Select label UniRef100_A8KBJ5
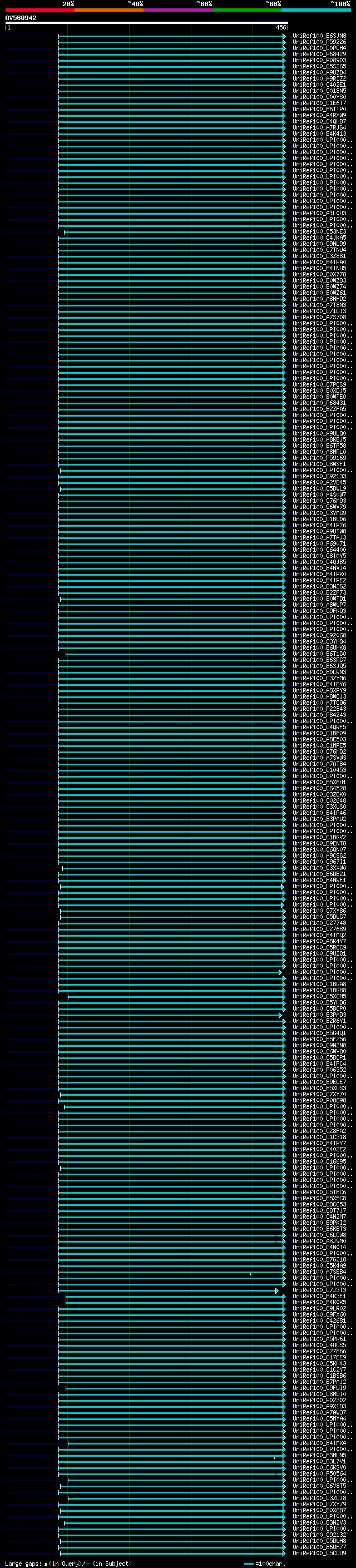356x1568 pixels. 319,439
